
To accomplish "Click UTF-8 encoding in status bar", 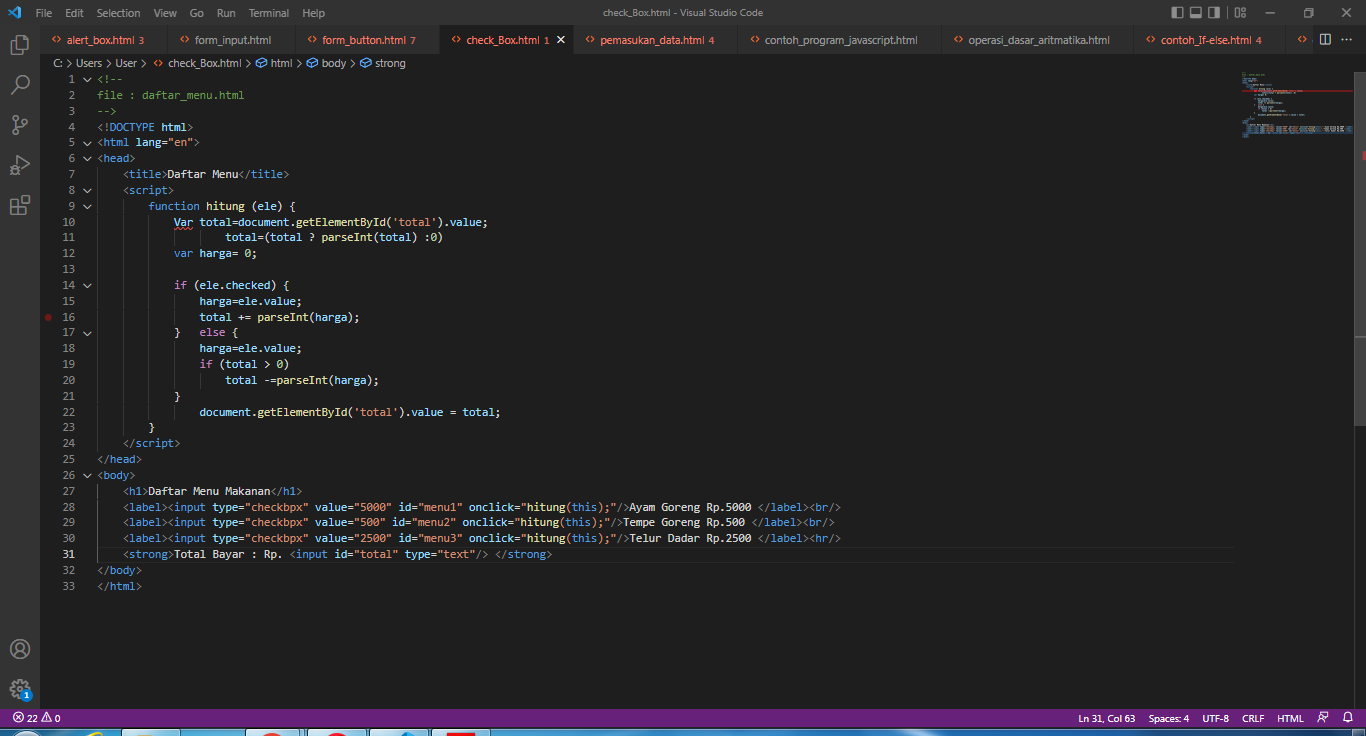I will (1215, 717).
